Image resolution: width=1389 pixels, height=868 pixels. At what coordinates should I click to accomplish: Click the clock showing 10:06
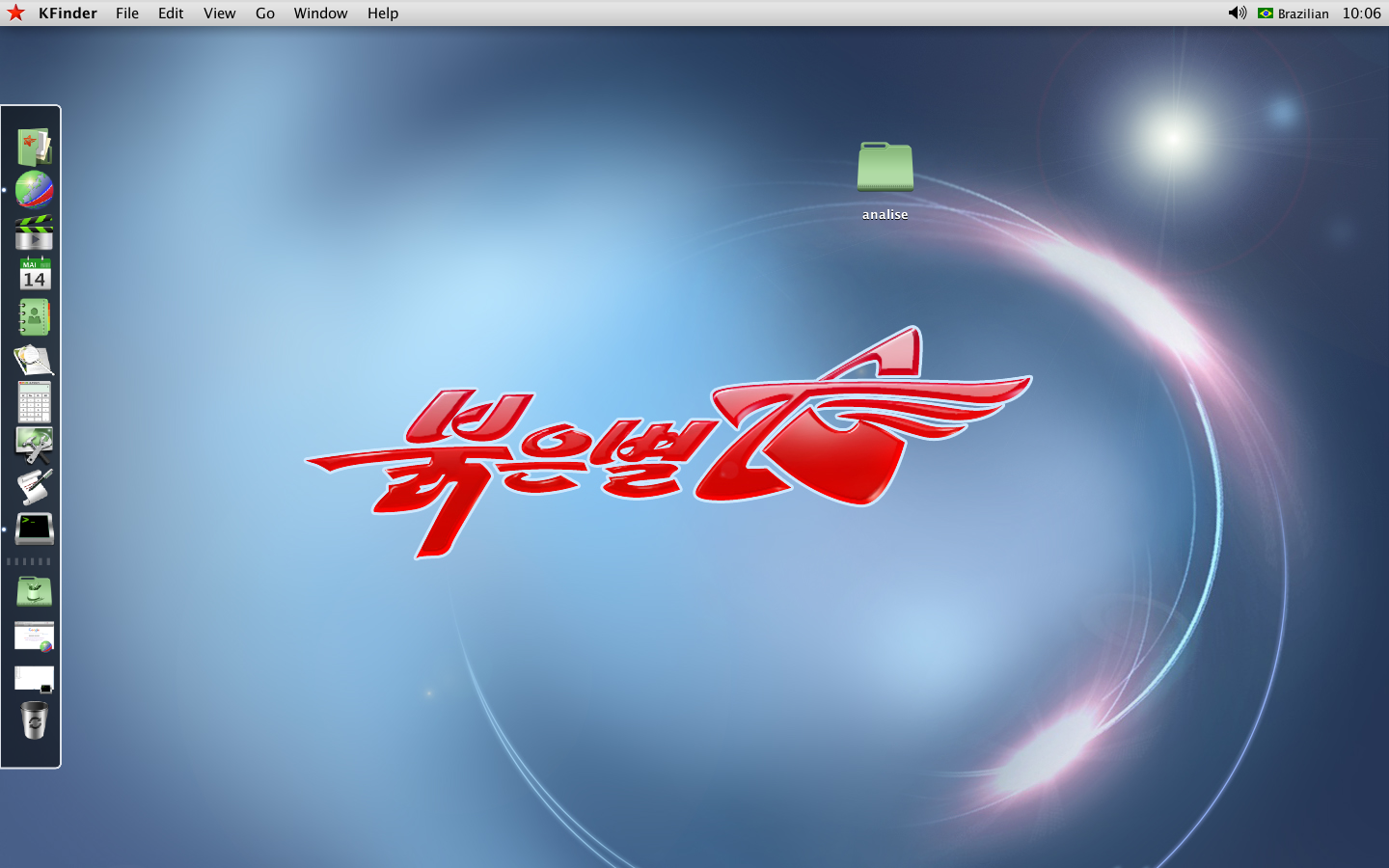click(1361, 14)
